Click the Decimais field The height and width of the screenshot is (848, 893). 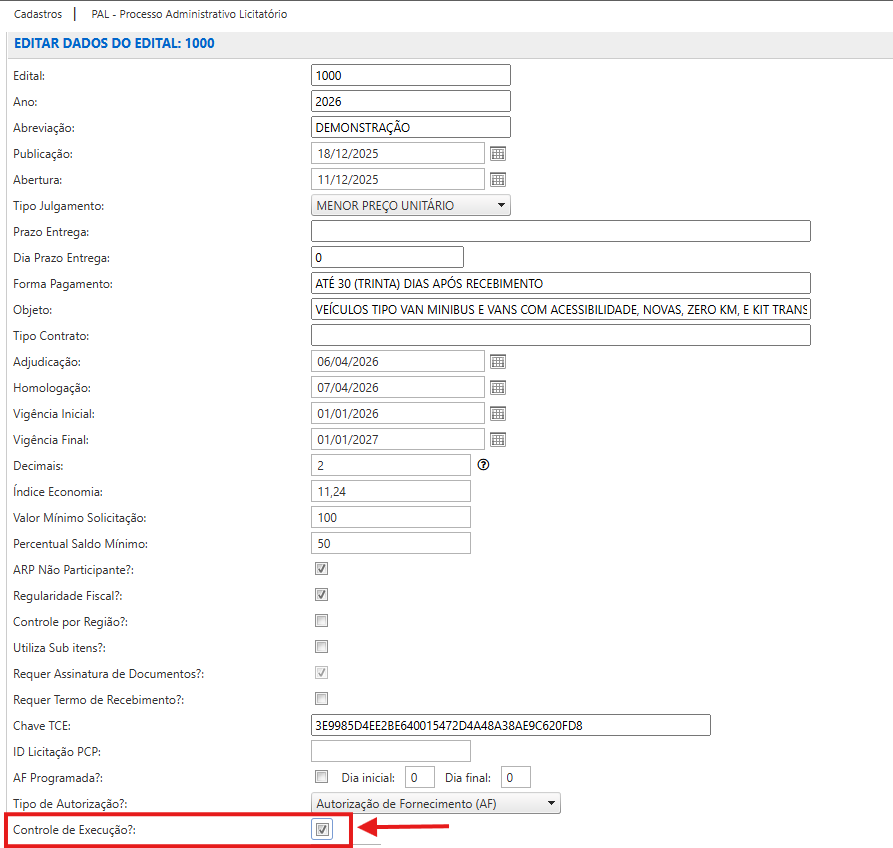391,465
